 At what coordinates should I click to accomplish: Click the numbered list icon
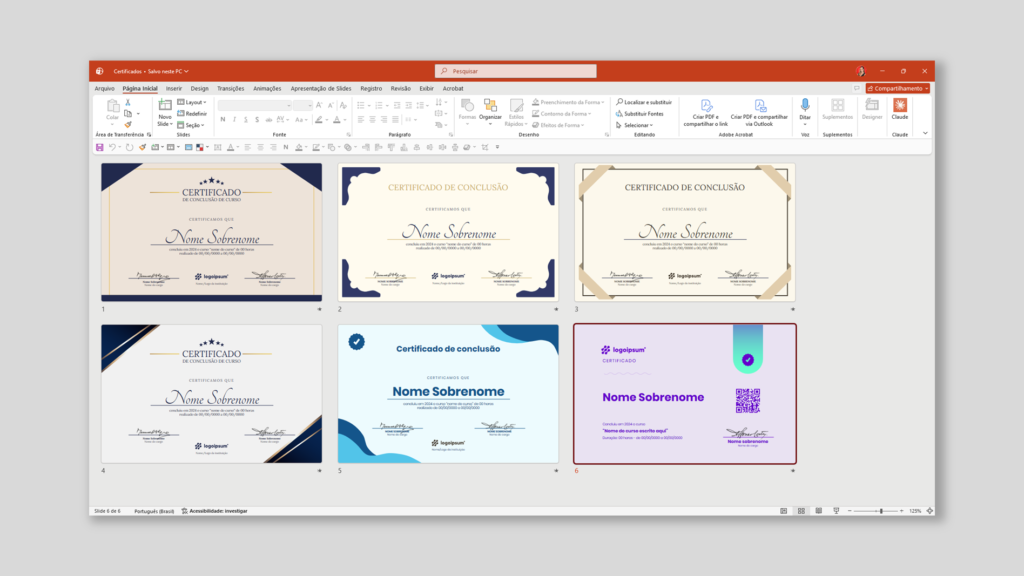[x=379, y=105]
